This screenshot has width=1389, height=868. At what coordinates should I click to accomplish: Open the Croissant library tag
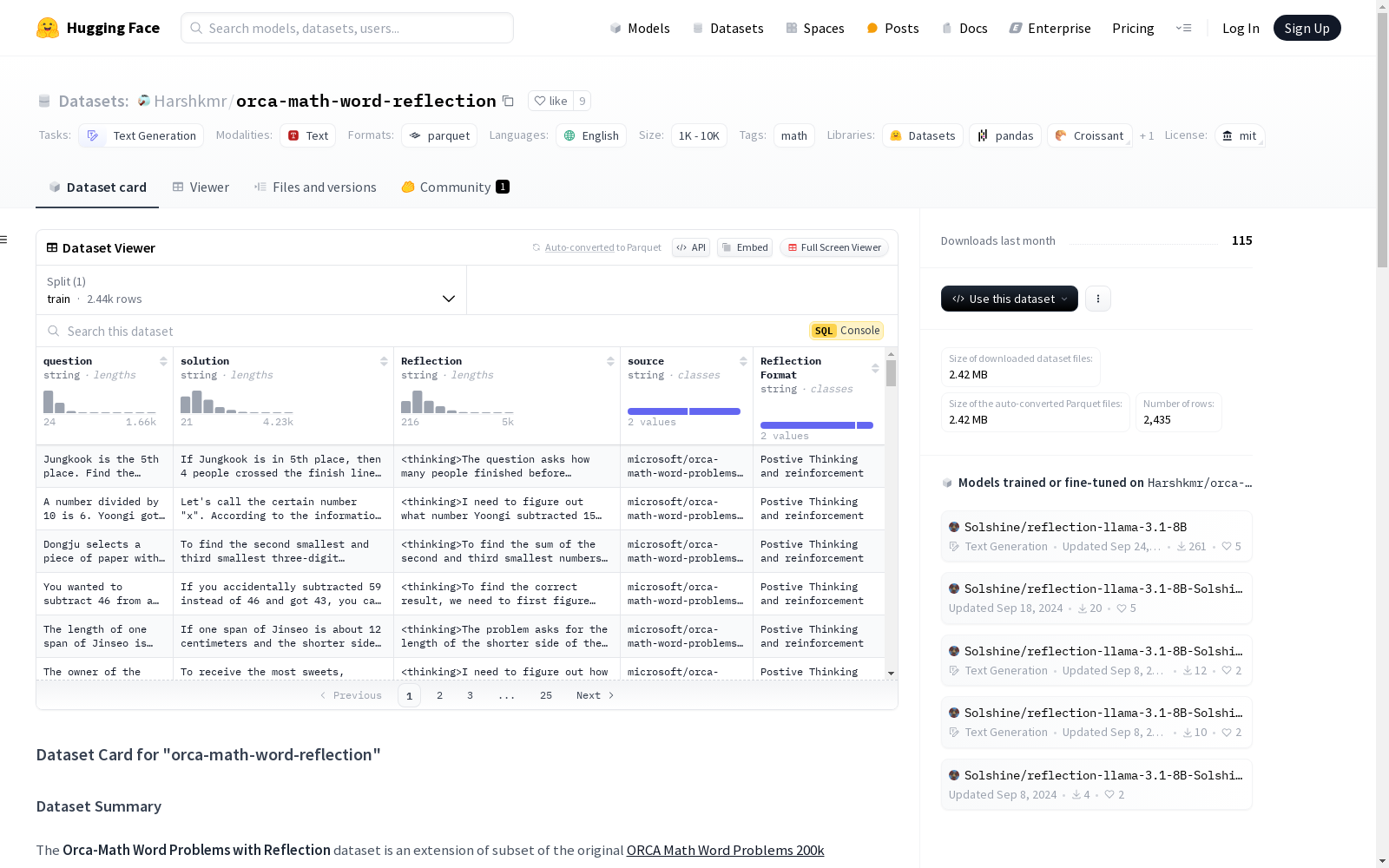point(1089,135)
